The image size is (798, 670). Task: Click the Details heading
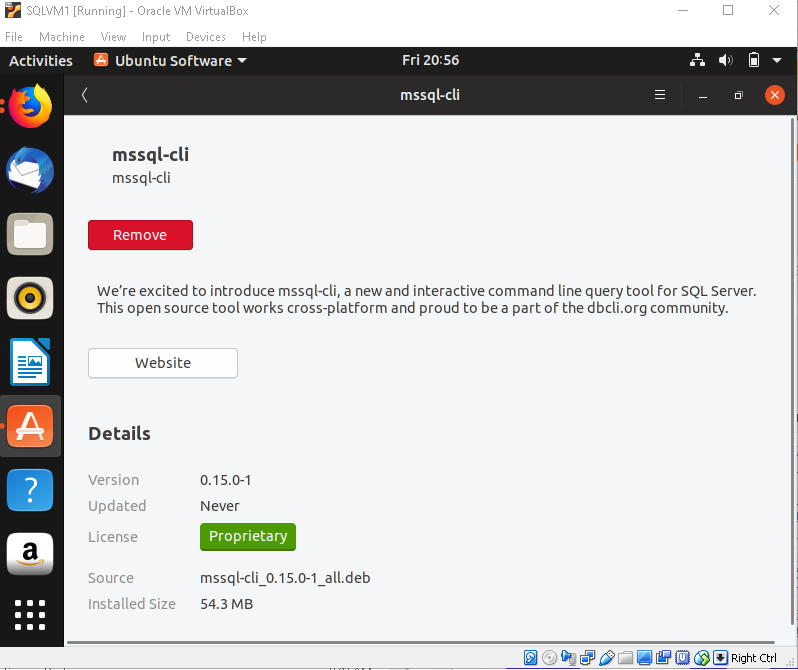point(120,434)
